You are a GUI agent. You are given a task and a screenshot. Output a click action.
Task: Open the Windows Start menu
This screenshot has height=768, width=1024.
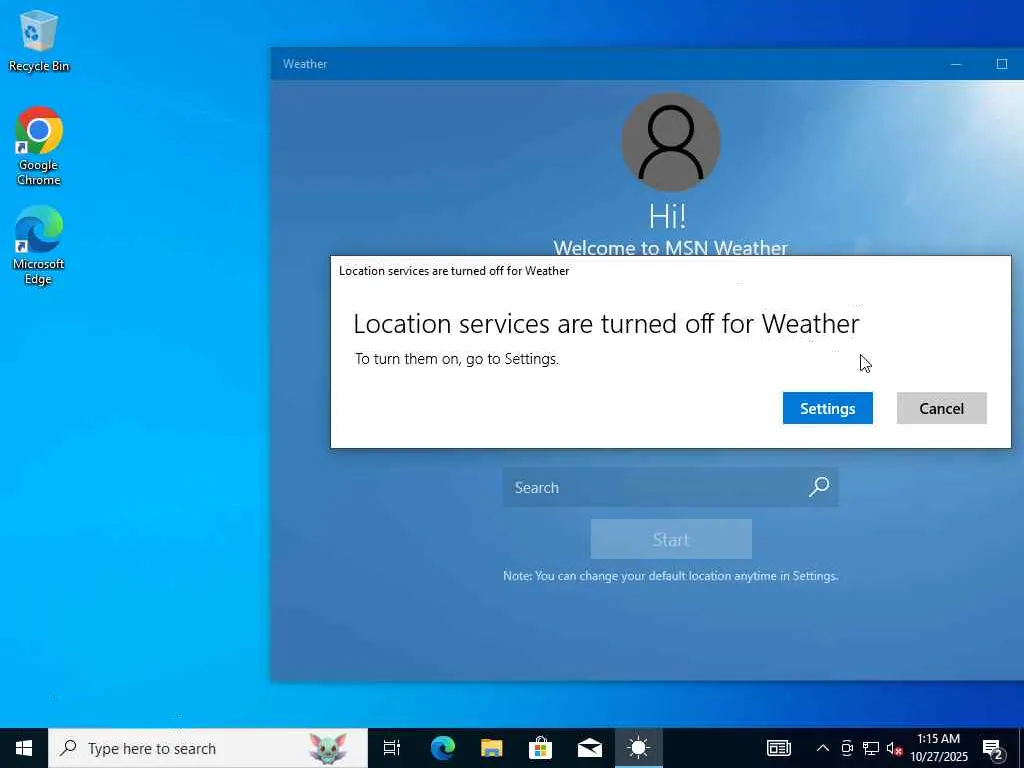click(x=24, y=748)
